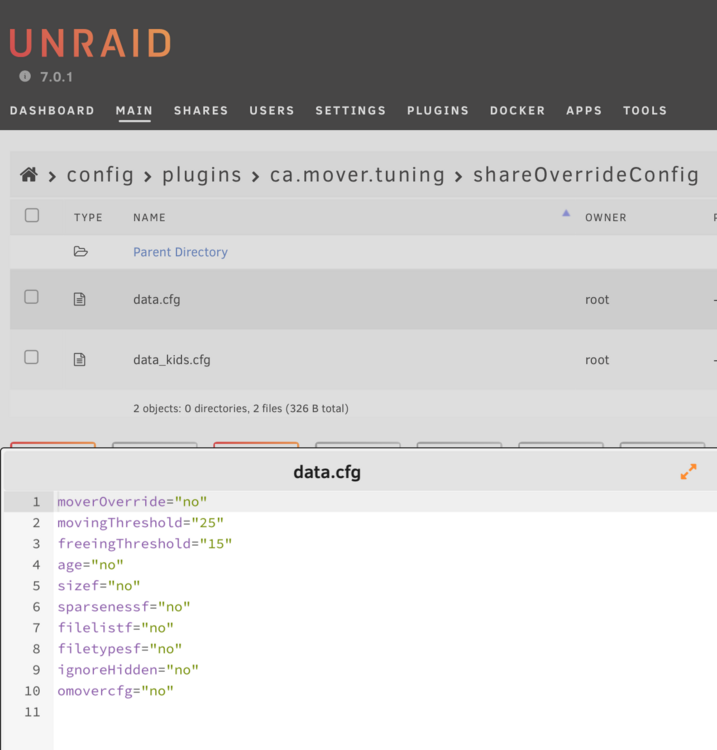The image size is (717, 750).
Task: Click the file icon of data_kids.cfg
Action: pyautogui.click(x=79, y=360)
